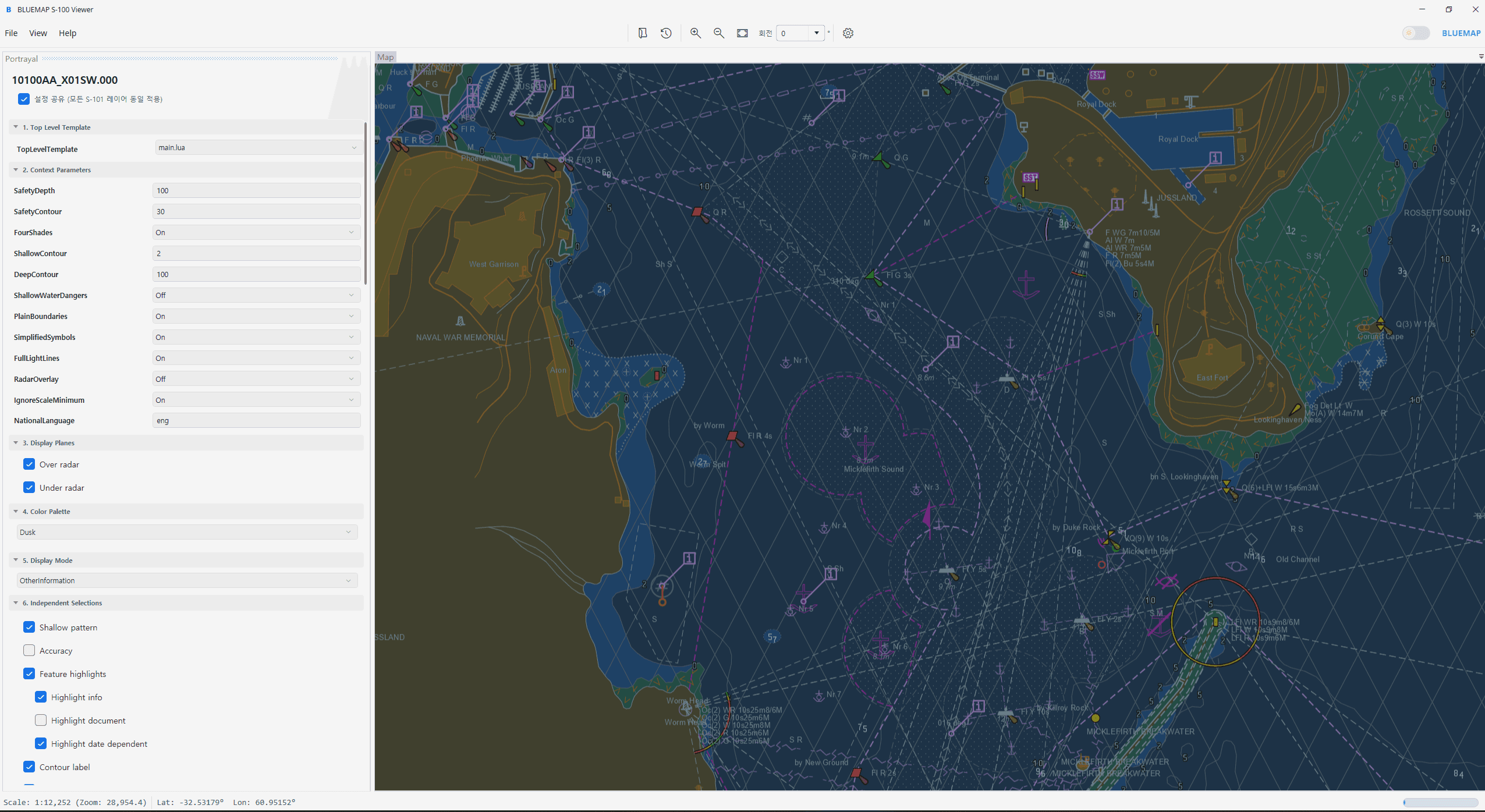Open the File menu
Screen dimensions: 1485x812
(x=11, y=33)
